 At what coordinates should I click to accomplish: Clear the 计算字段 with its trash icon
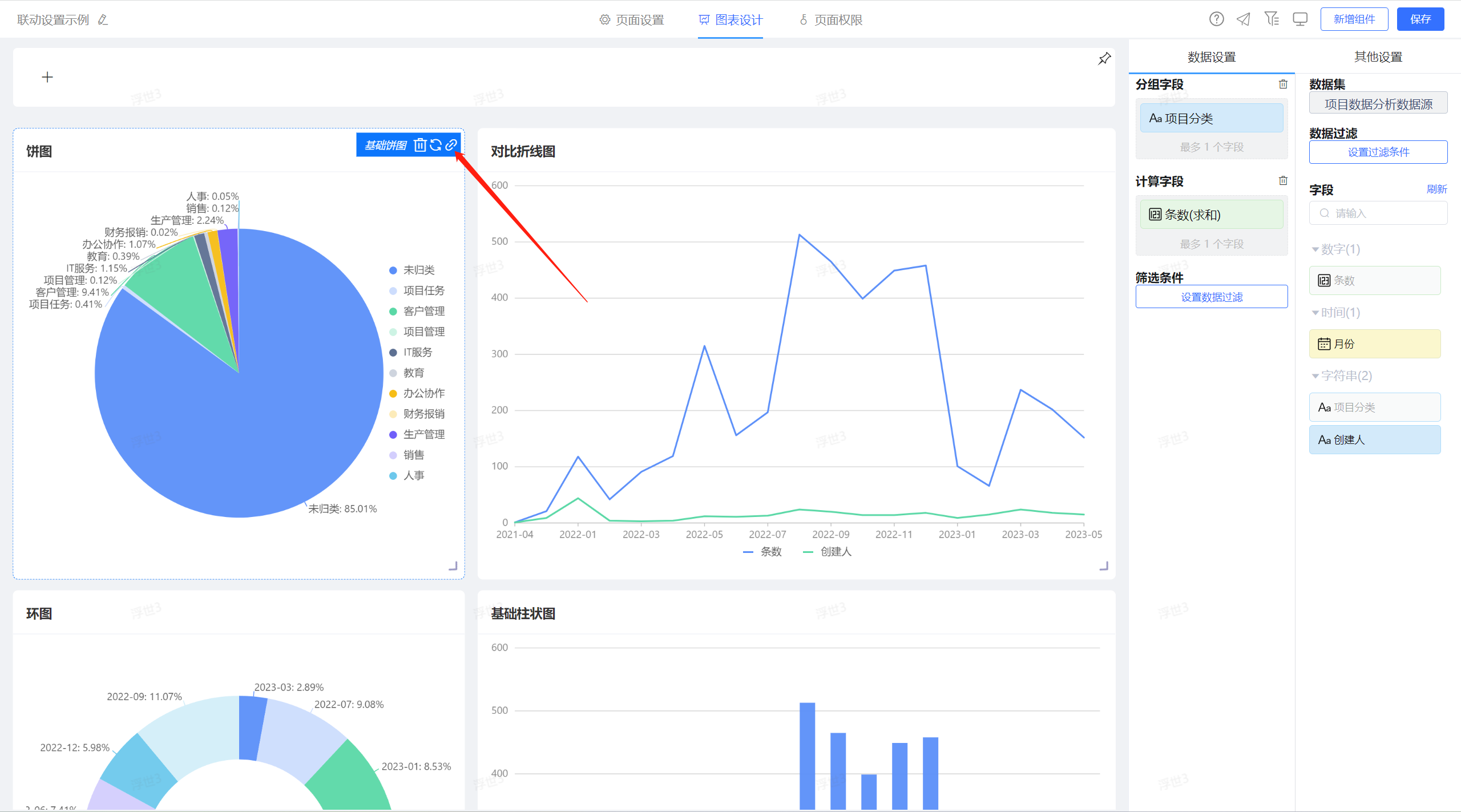(x=1283, y=181)
